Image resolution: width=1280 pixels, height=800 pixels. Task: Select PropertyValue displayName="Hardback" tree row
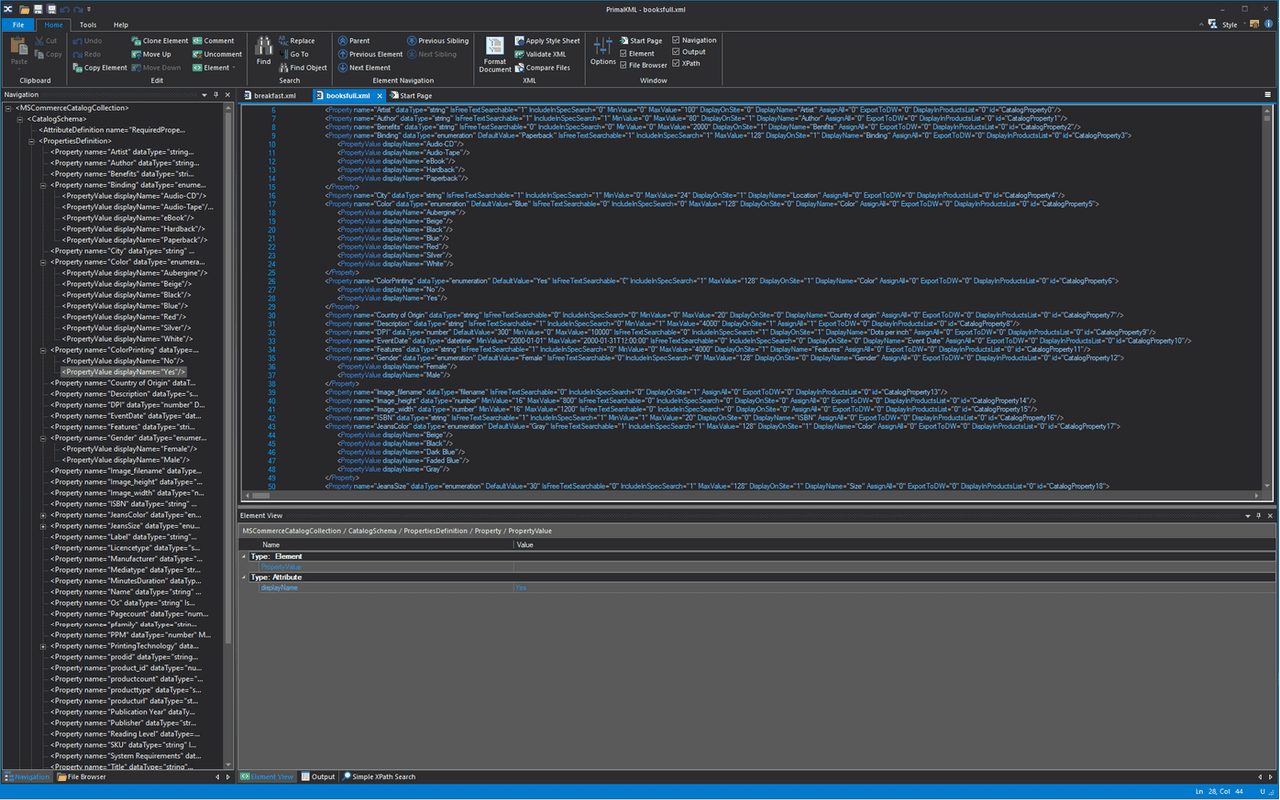(135, 229)
